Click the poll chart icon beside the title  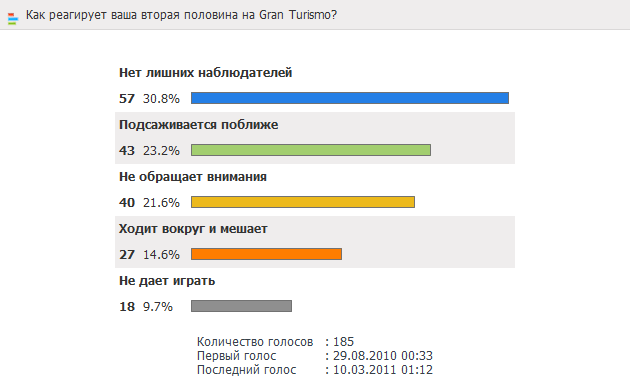coord(13,18)
